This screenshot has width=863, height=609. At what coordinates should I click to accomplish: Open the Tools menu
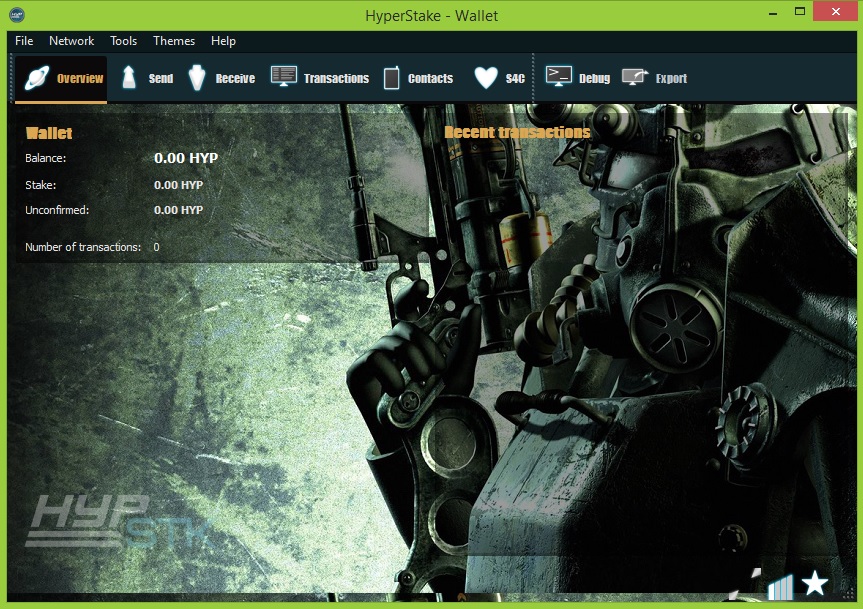[x=123, y=41]
